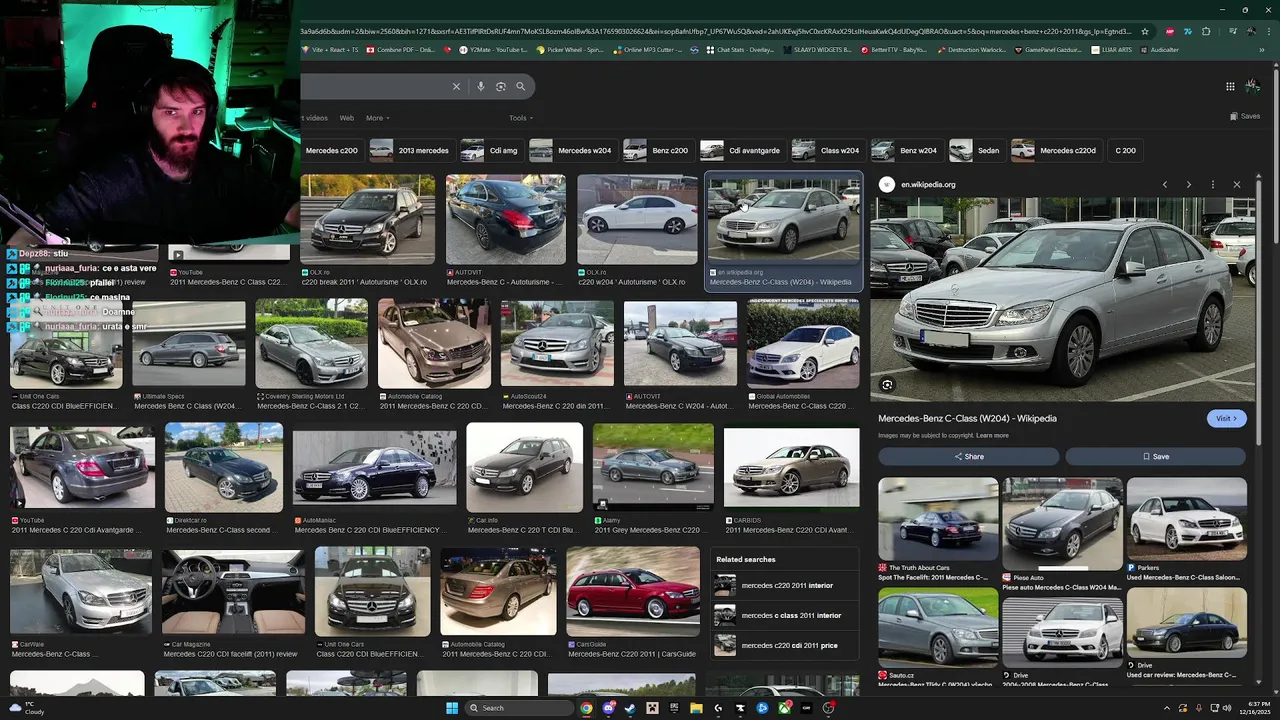Click the browser address bar URL
This screenshot has width=1280, height=720.
(715, 31)
